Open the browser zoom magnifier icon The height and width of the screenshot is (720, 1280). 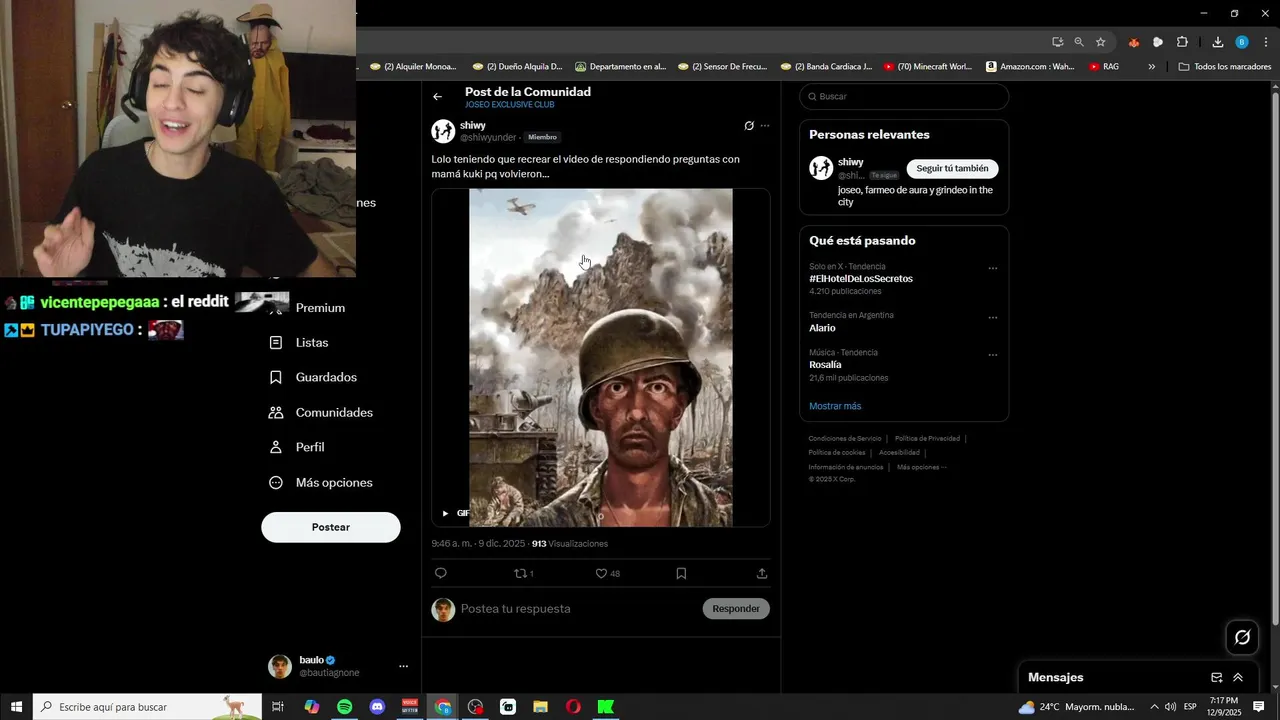tap(1079, 42)
